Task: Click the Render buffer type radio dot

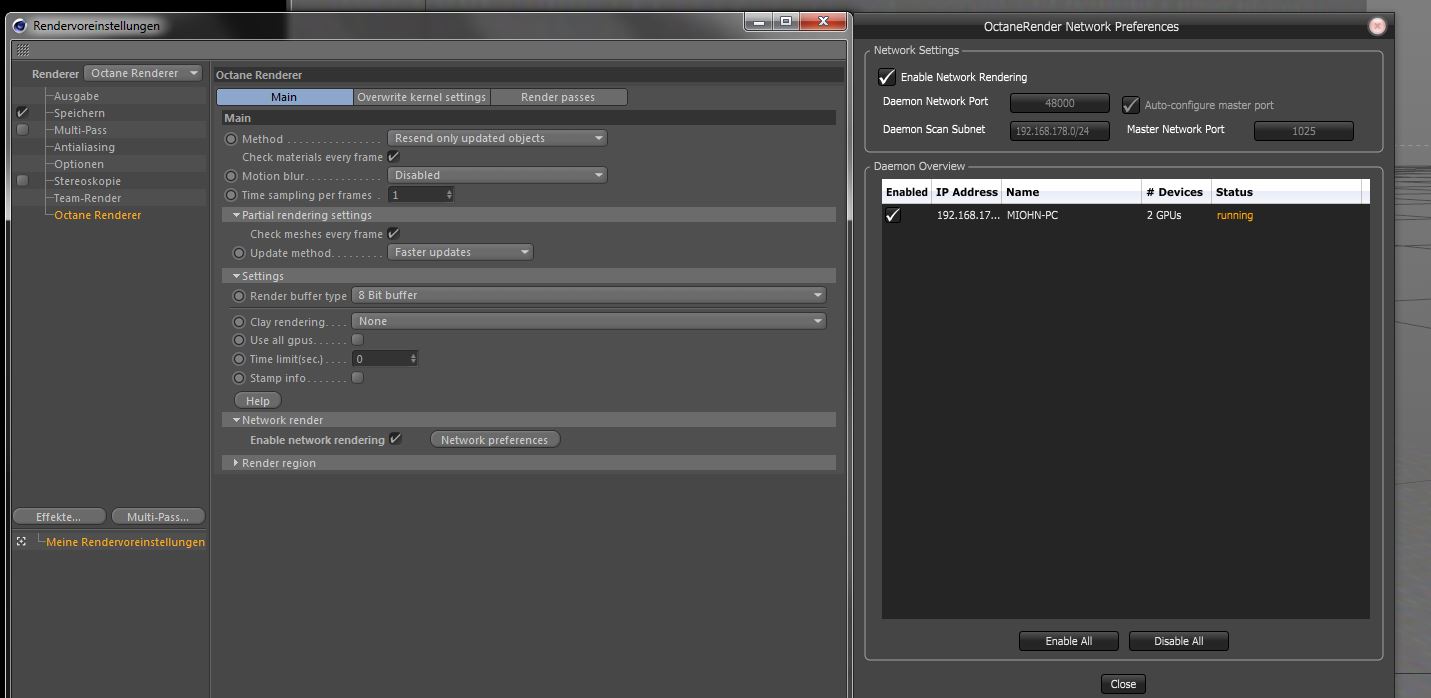Action: click(x=239, y=296)
